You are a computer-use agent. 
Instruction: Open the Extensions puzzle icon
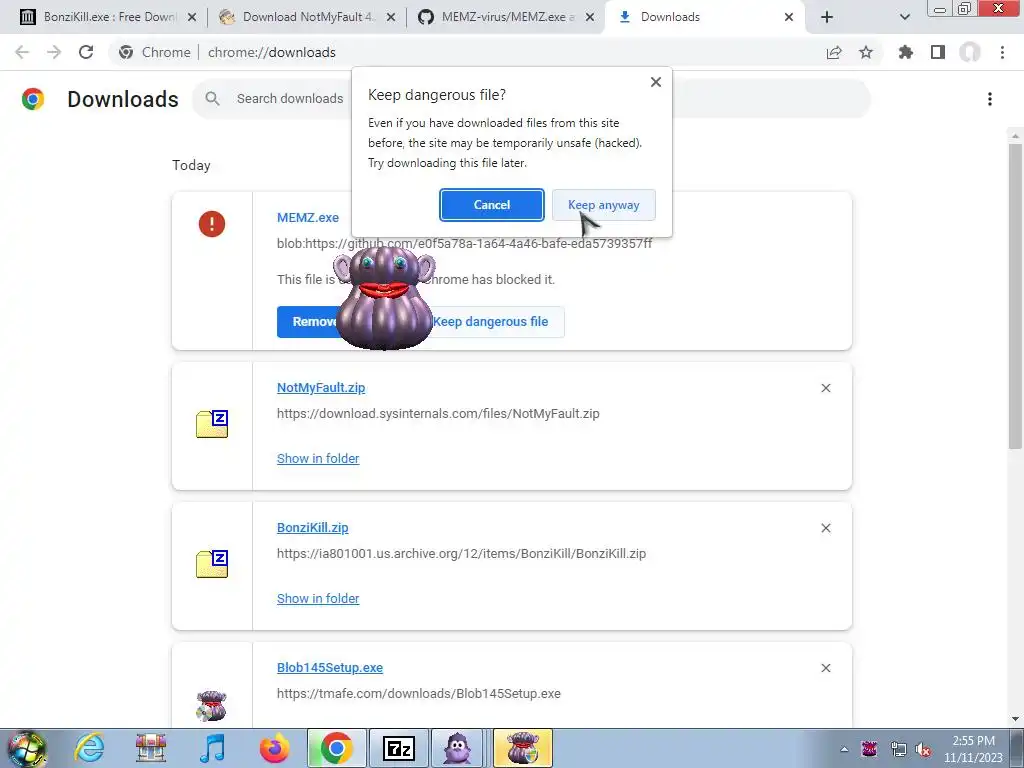906,52
